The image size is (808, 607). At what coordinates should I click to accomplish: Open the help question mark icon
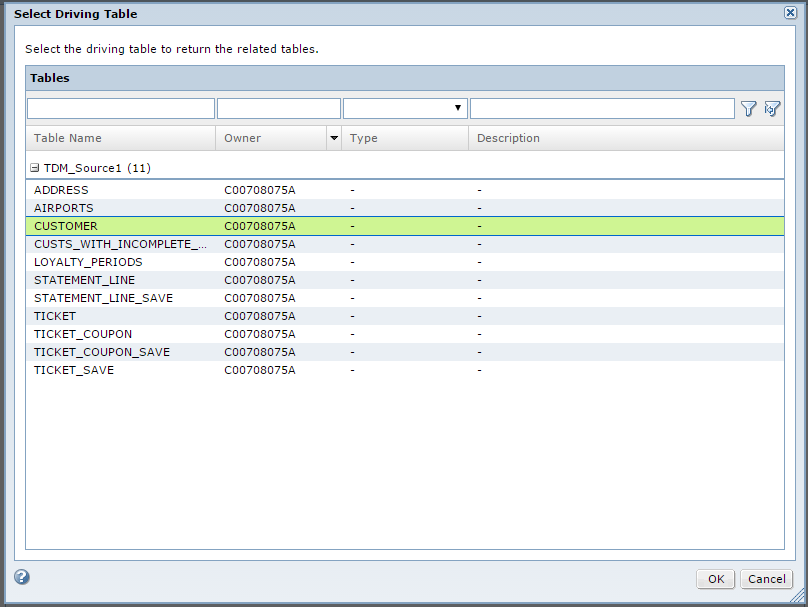coord(22,577)
